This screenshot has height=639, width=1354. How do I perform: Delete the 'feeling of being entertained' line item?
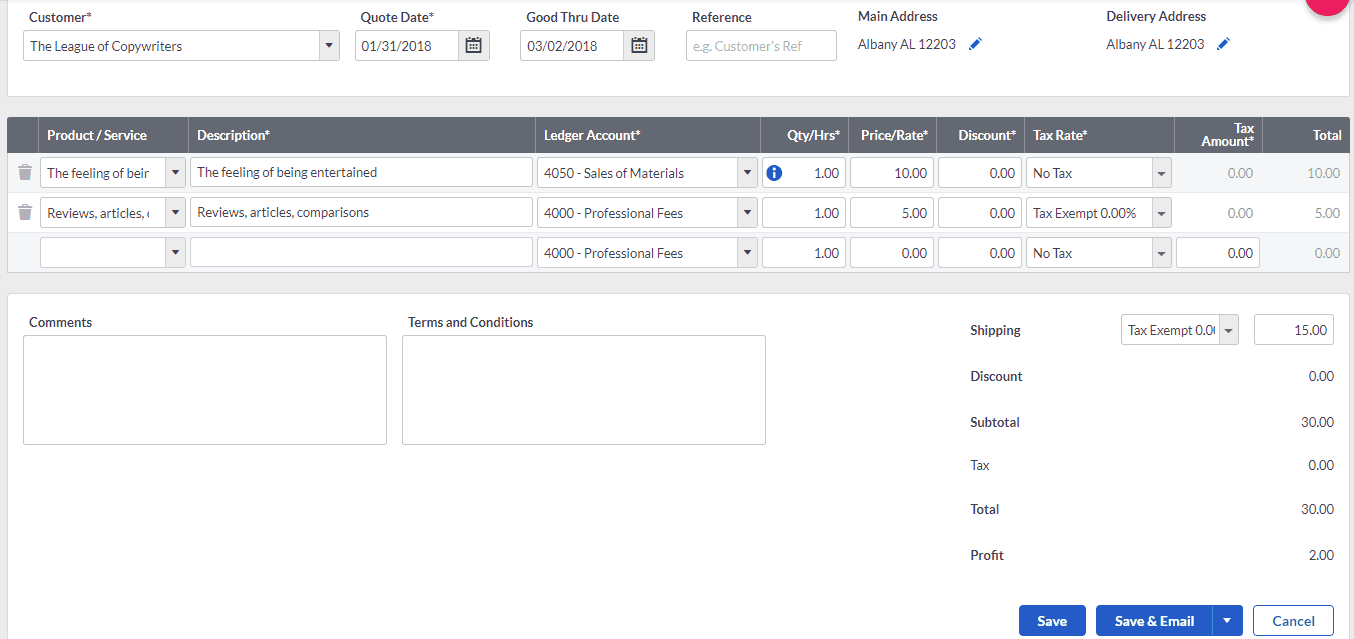[x=24, y=172]
